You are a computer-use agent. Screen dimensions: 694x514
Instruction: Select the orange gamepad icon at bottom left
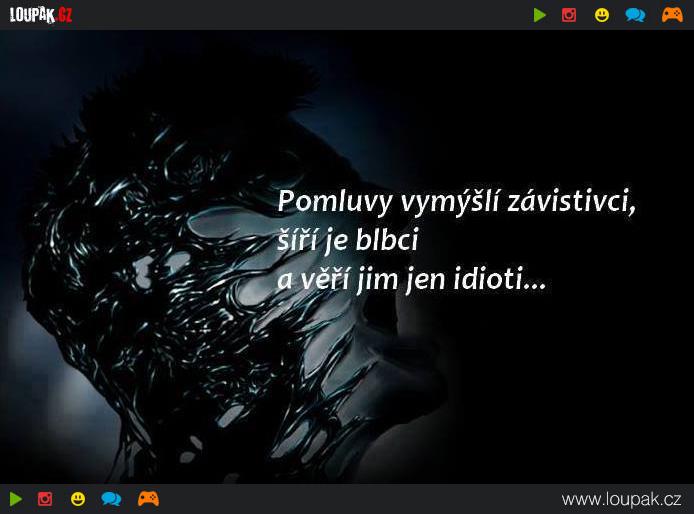click(x=148, y=498)
